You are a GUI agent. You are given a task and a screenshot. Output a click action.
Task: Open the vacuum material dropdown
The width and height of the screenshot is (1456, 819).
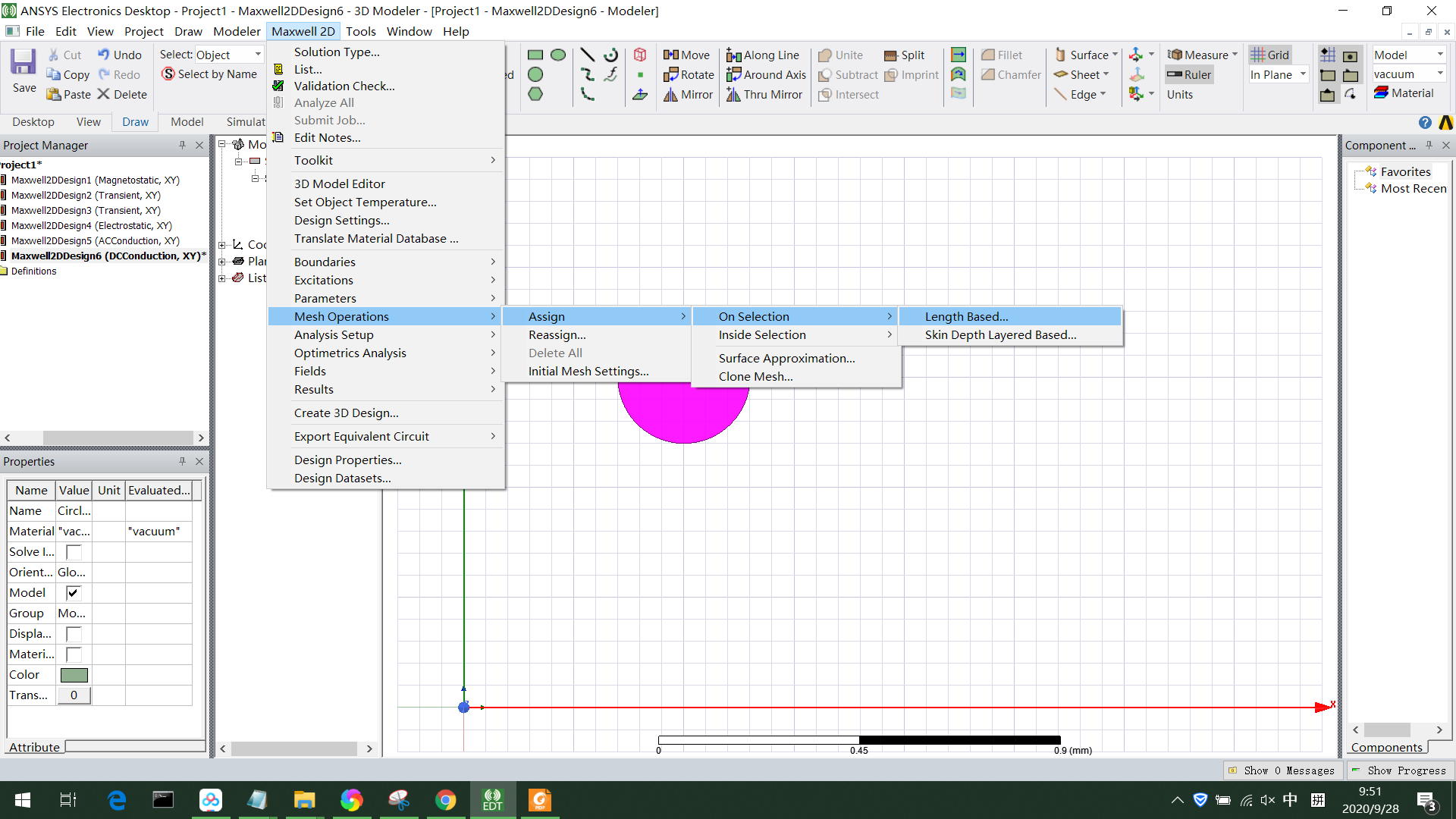1439,73
